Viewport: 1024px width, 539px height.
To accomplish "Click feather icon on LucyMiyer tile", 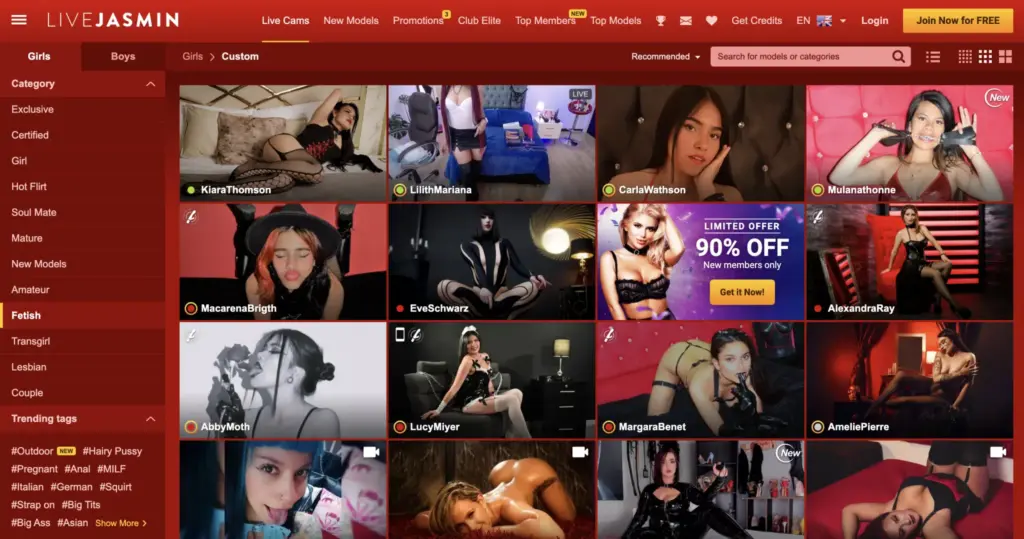I will (x=416, y=335).
